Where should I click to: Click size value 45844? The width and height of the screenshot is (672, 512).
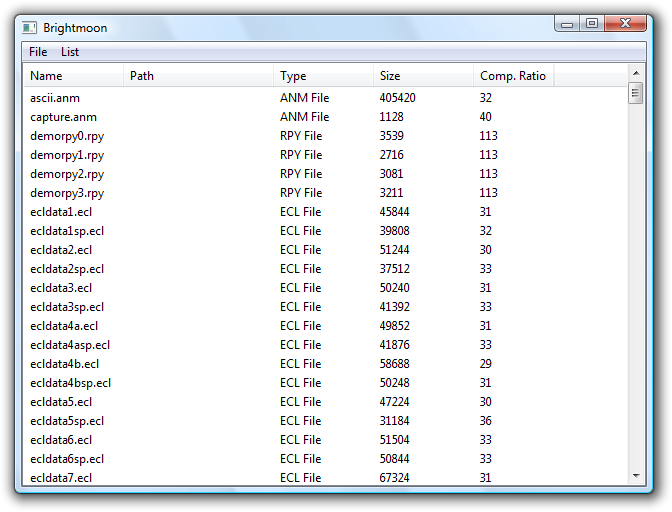[x=394, y=212]
